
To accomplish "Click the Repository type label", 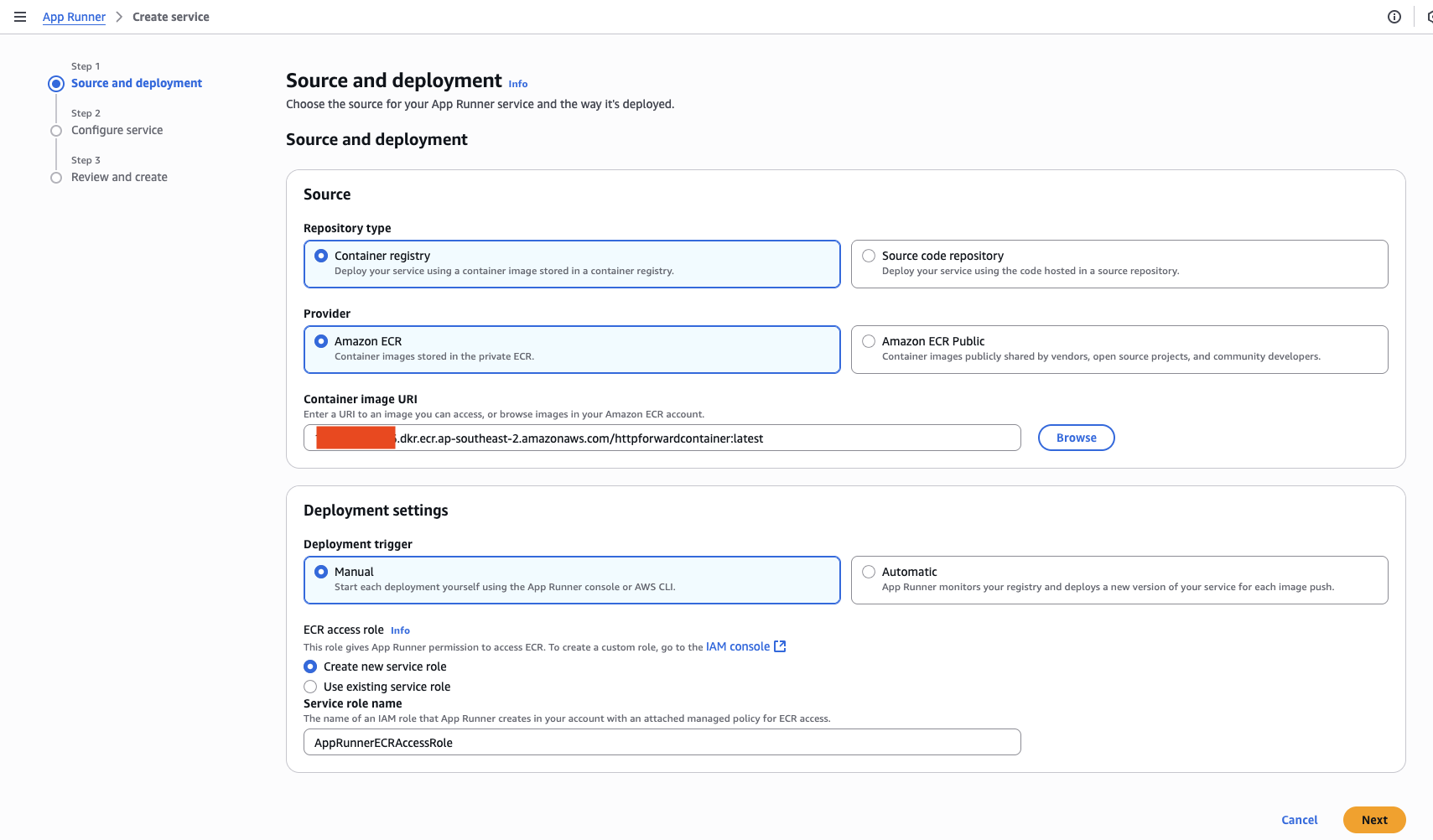I will pyautogui.click(x=347, y=228).
